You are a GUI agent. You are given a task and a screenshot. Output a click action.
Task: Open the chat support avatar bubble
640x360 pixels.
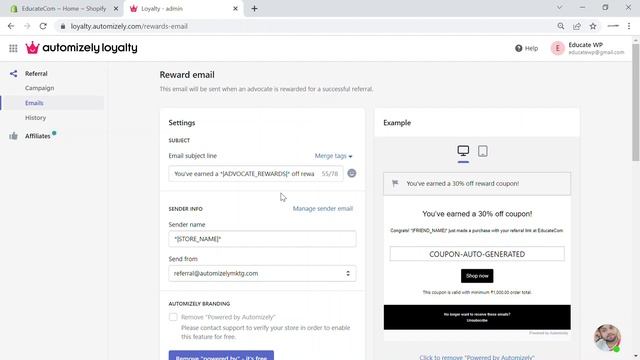(x=607, y=338)
